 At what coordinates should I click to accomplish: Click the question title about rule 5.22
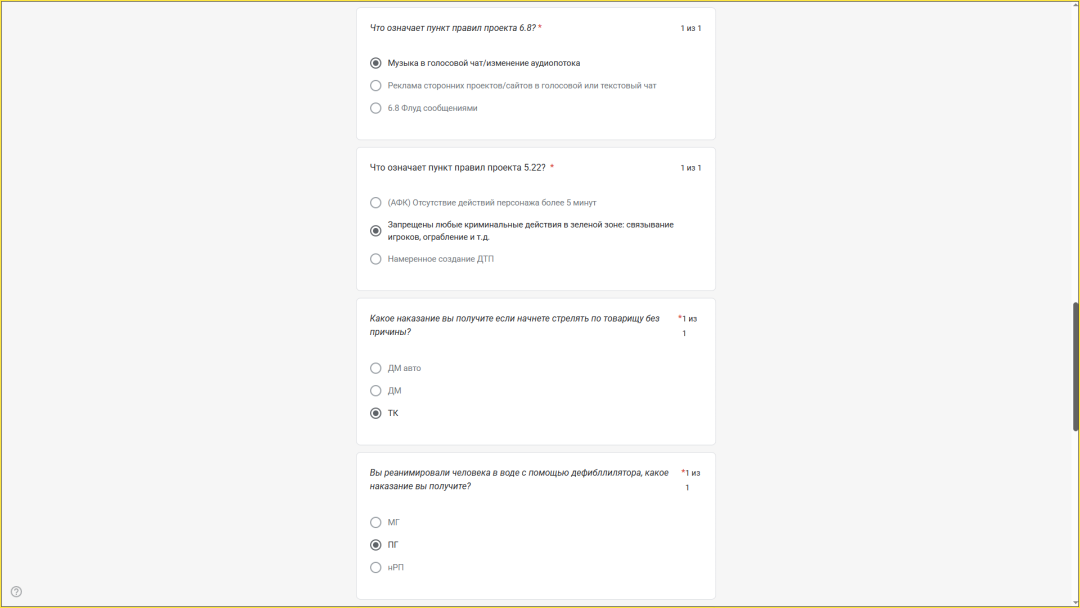457,168
